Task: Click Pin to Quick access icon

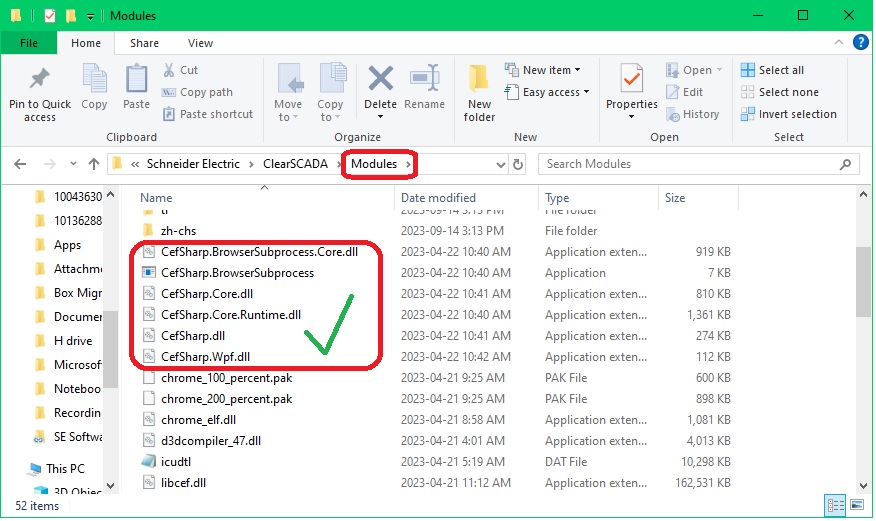Action: point(40,79)
